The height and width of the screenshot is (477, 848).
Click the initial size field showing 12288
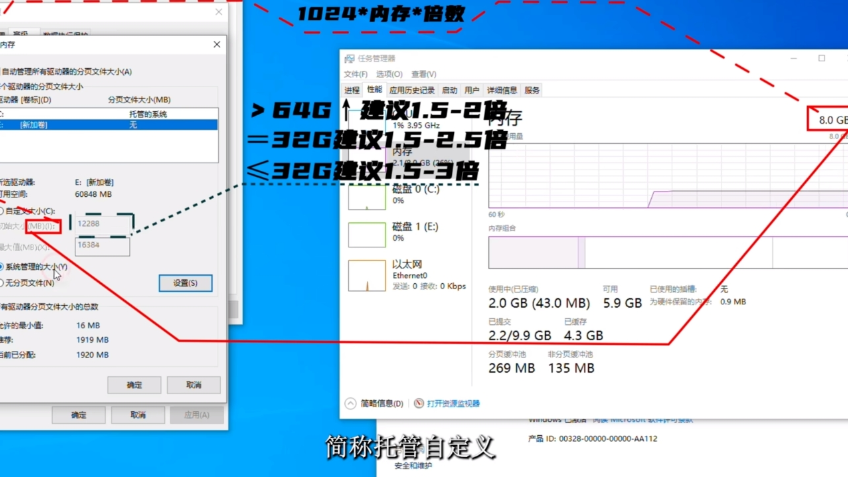[x=102, y=226]
